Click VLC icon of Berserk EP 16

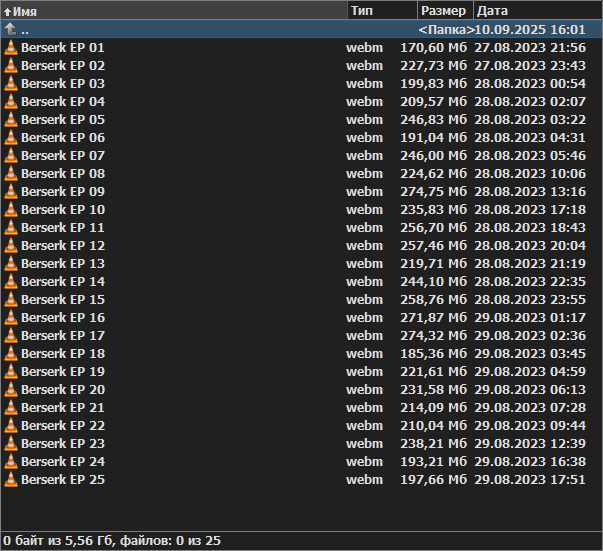tap(11, 317)
